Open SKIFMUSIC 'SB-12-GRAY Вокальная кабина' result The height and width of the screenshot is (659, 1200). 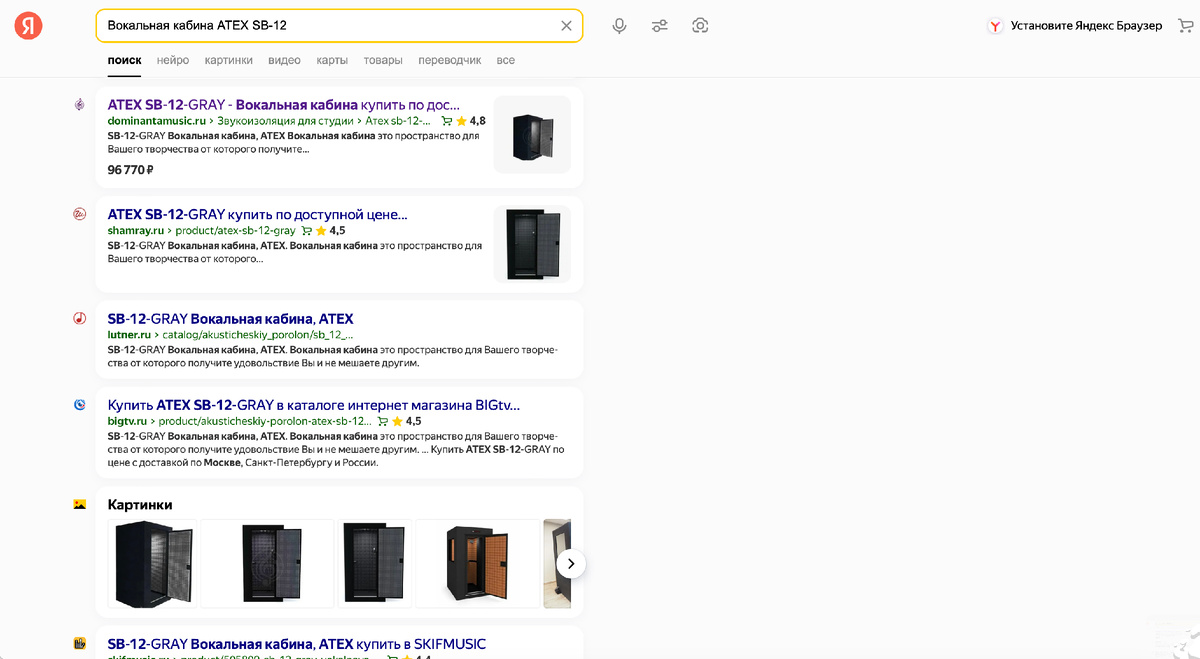[x=296, y=644]
